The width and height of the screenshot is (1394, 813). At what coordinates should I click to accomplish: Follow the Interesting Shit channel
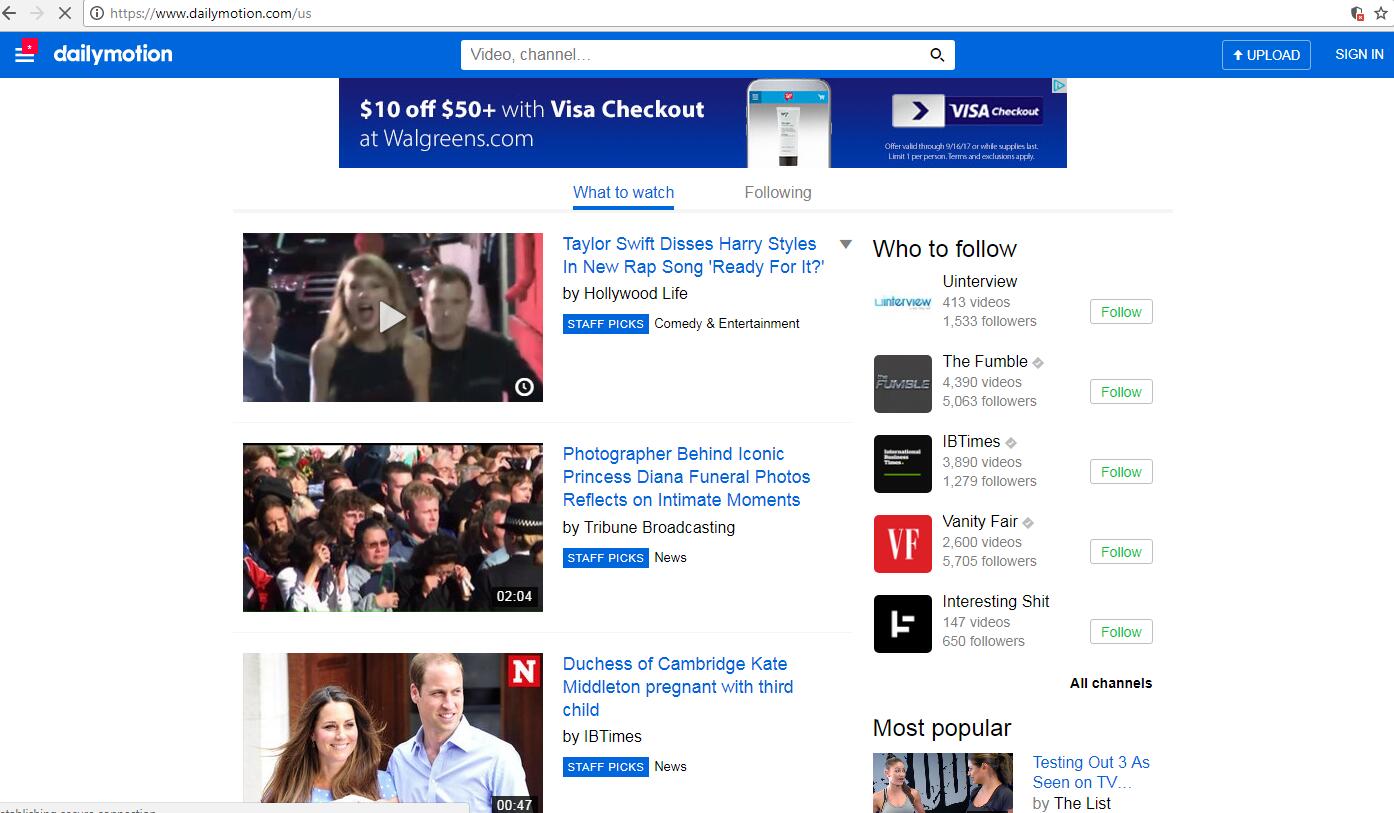1121,632
